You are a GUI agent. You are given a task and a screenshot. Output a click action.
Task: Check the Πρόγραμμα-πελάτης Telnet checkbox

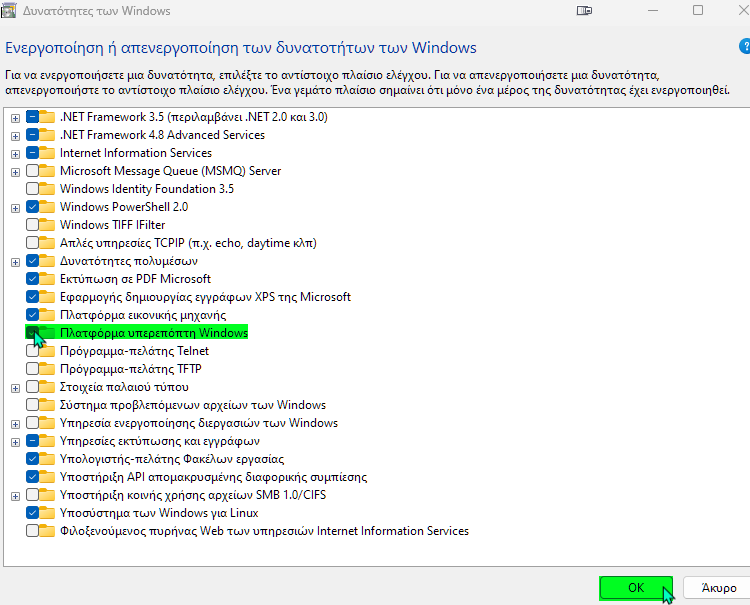pyautogui.click(x=33, y=351)
